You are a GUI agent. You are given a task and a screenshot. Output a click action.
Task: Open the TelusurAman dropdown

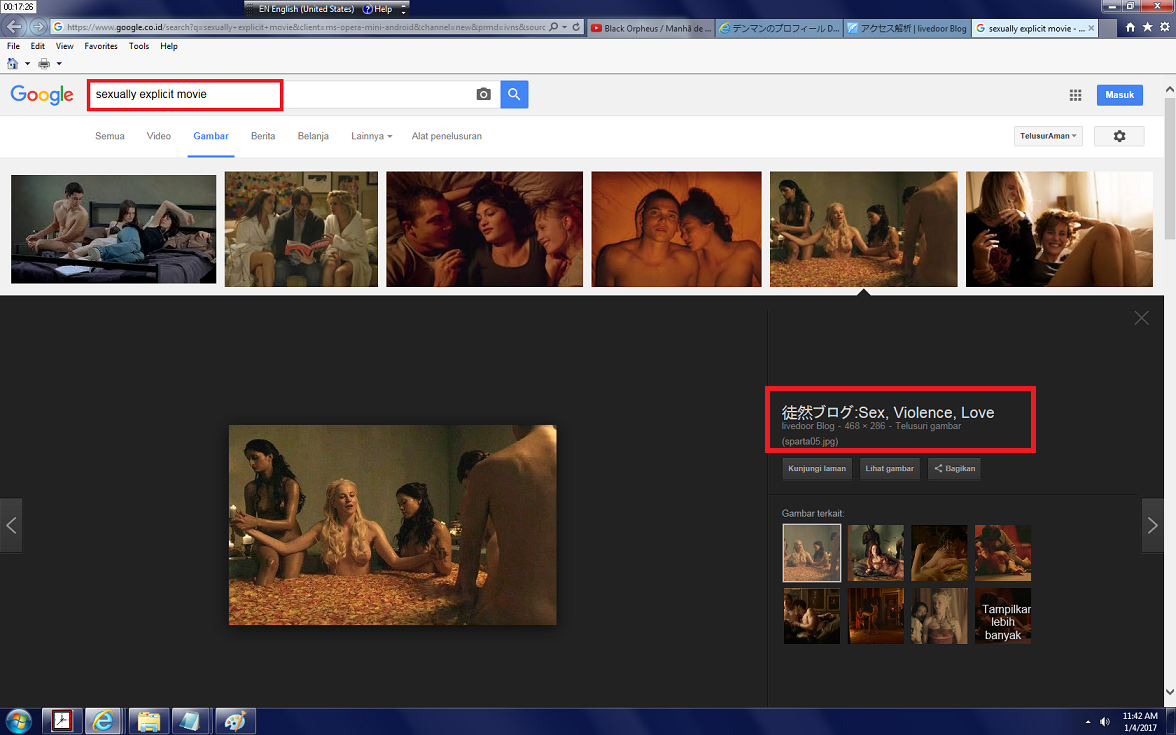[1048, 136]
